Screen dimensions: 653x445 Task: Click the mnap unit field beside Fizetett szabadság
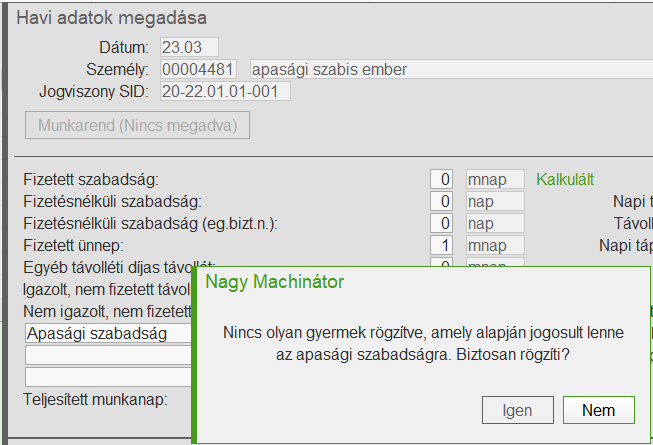(495, 179)
